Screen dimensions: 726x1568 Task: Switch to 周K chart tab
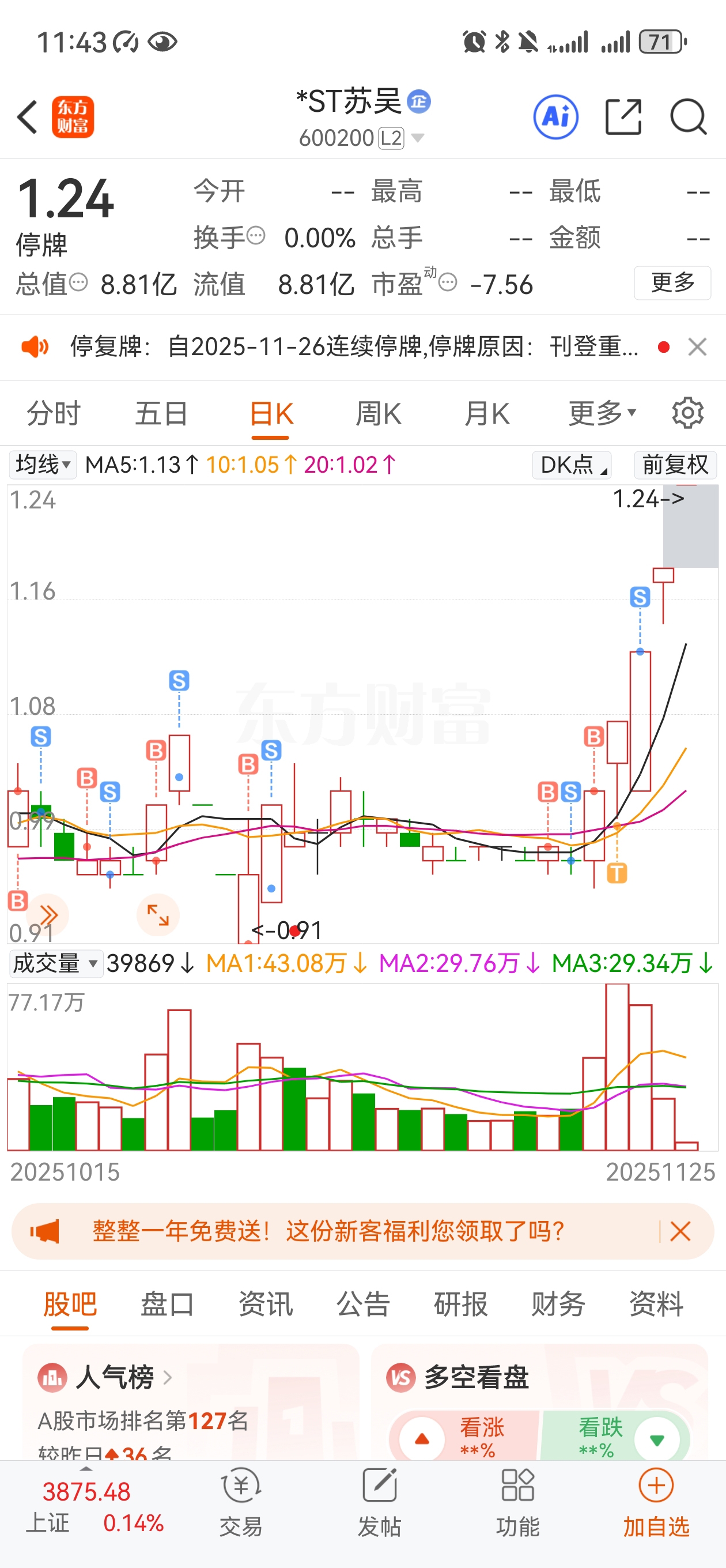point(378,413)
